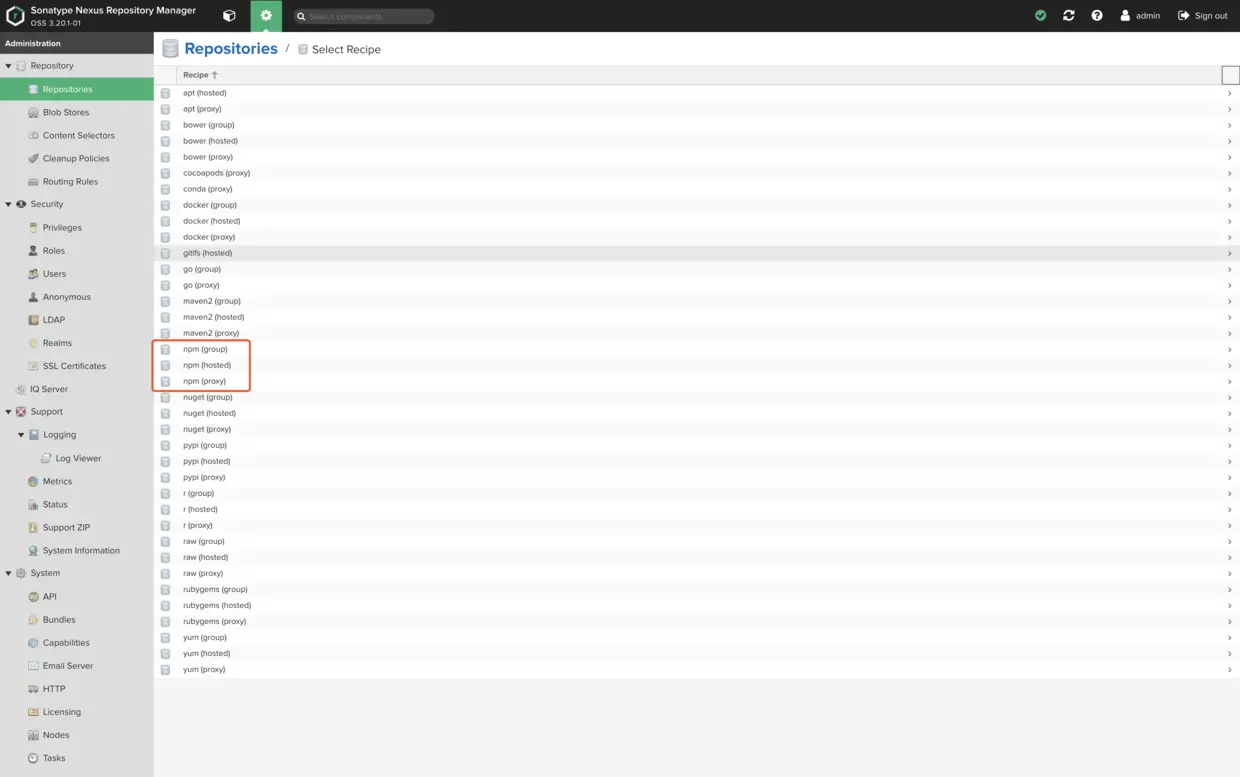
Task: Select the apt (hosted) recipe
Action: click(x=697, y=93)
